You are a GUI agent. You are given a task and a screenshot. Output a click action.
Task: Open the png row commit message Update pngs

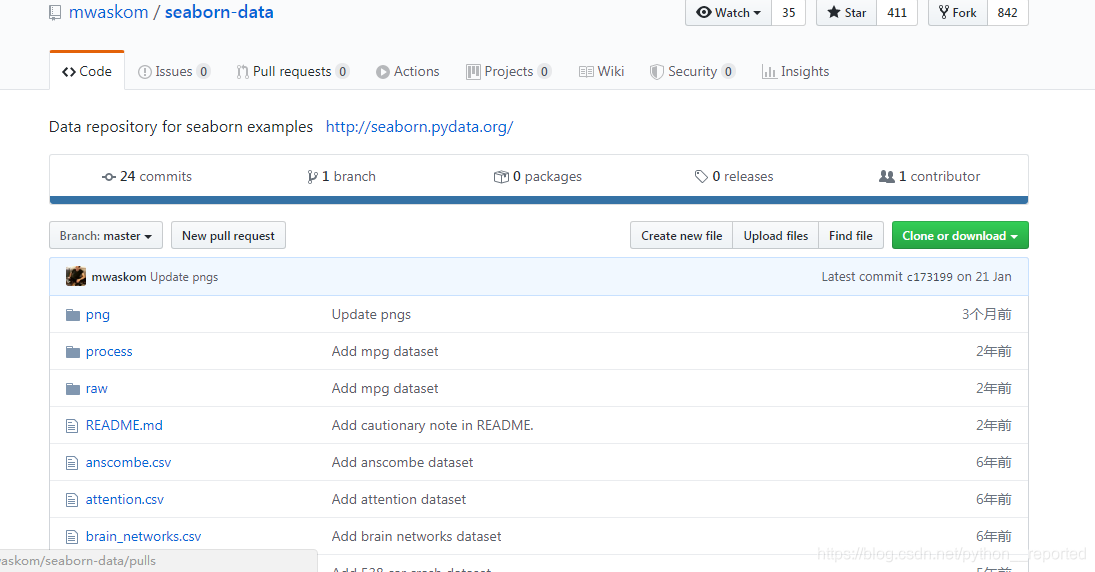click(x=372, y=315)
